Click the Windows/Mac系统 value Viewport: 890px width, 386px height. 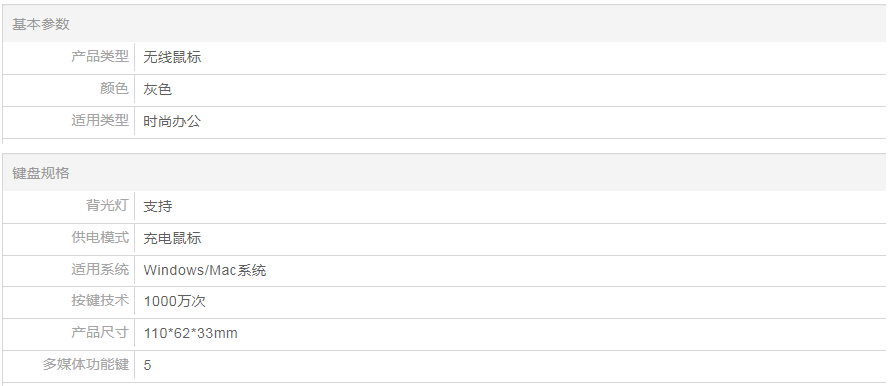coord(205,270)
